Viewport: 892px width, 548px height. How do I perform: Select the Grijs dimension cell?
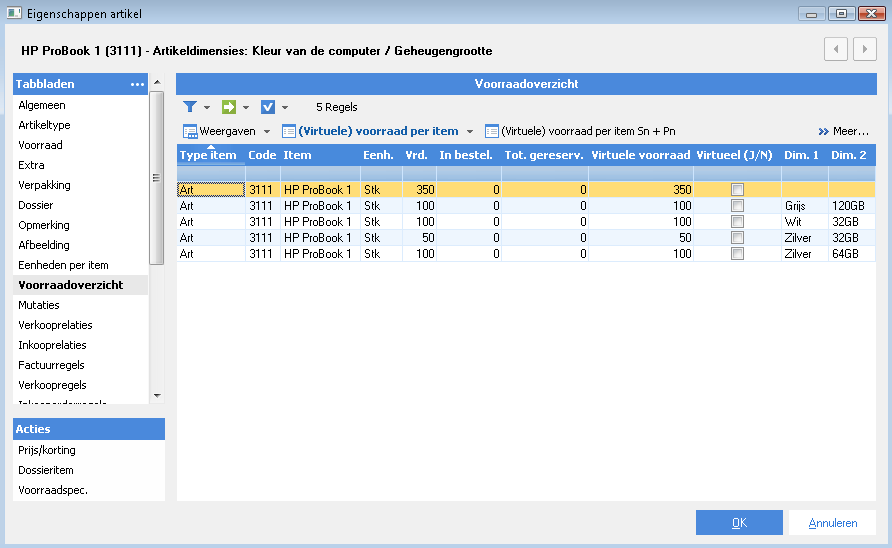point(804,205)
